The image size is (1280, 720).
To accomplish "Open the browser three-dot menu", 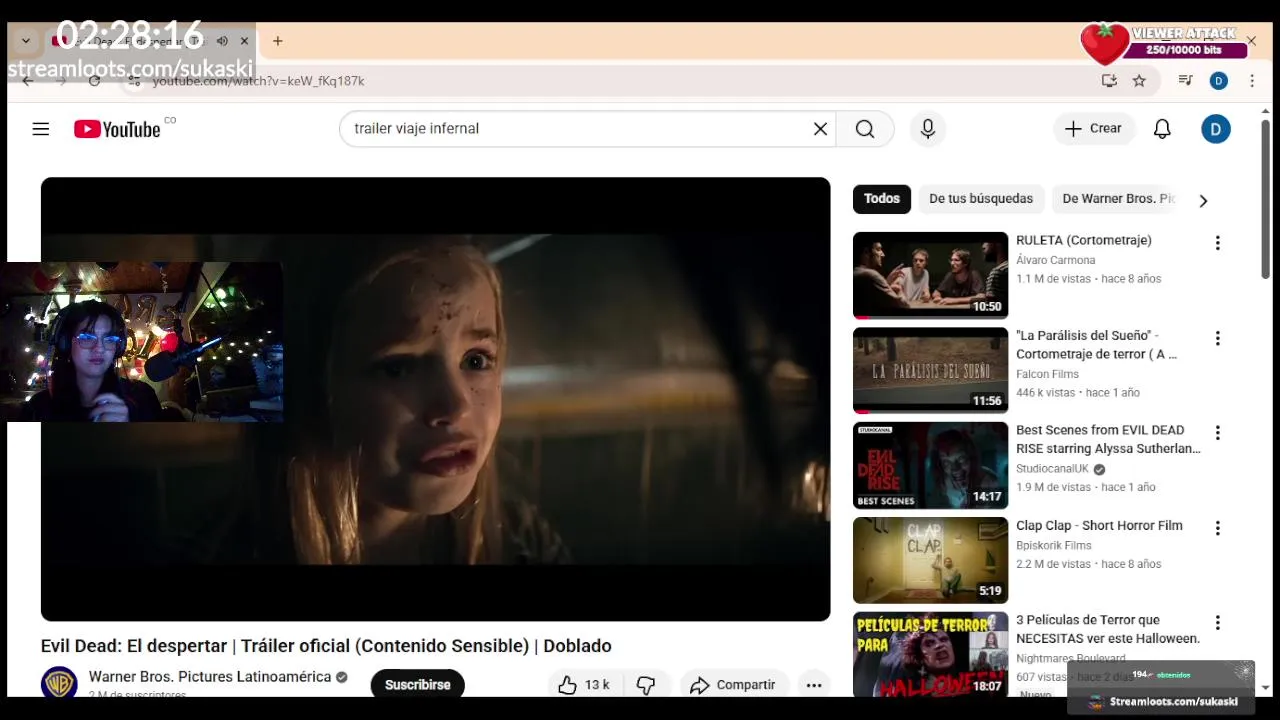I will (1252, 81).
